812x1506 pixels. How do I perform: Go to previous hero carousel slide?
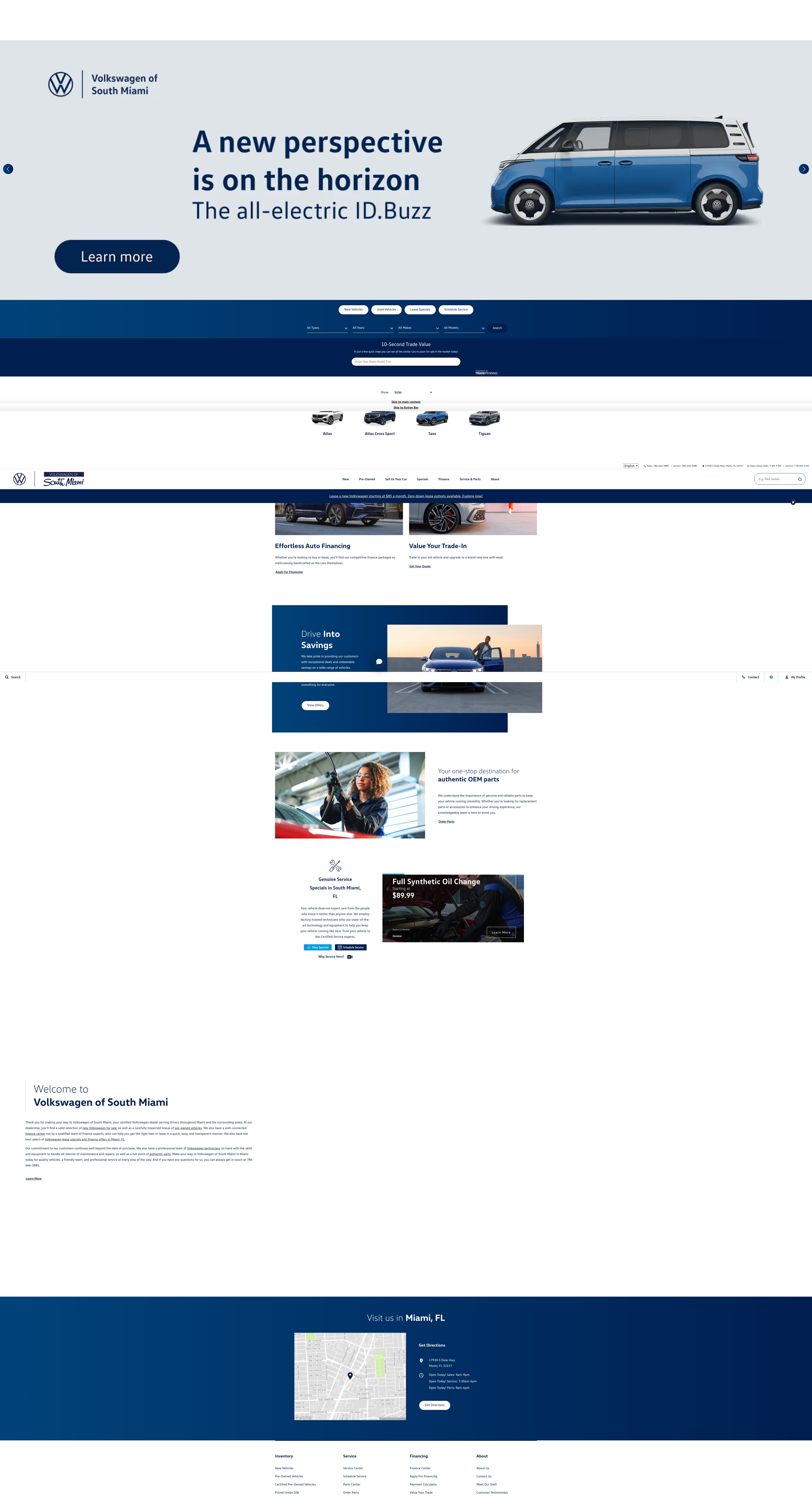[8, 169]
